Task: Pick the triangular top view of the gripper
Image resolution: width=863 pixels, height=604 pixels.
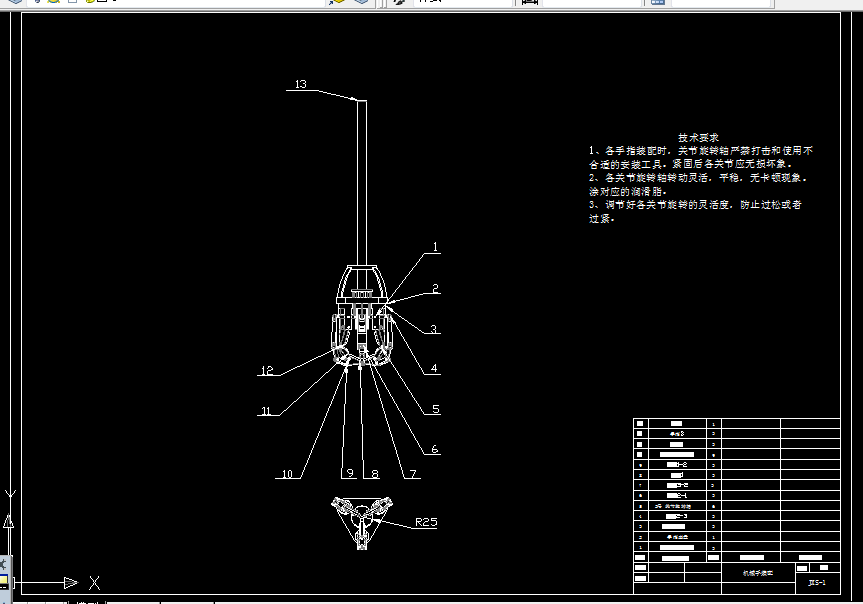Action: coord(362,523)
